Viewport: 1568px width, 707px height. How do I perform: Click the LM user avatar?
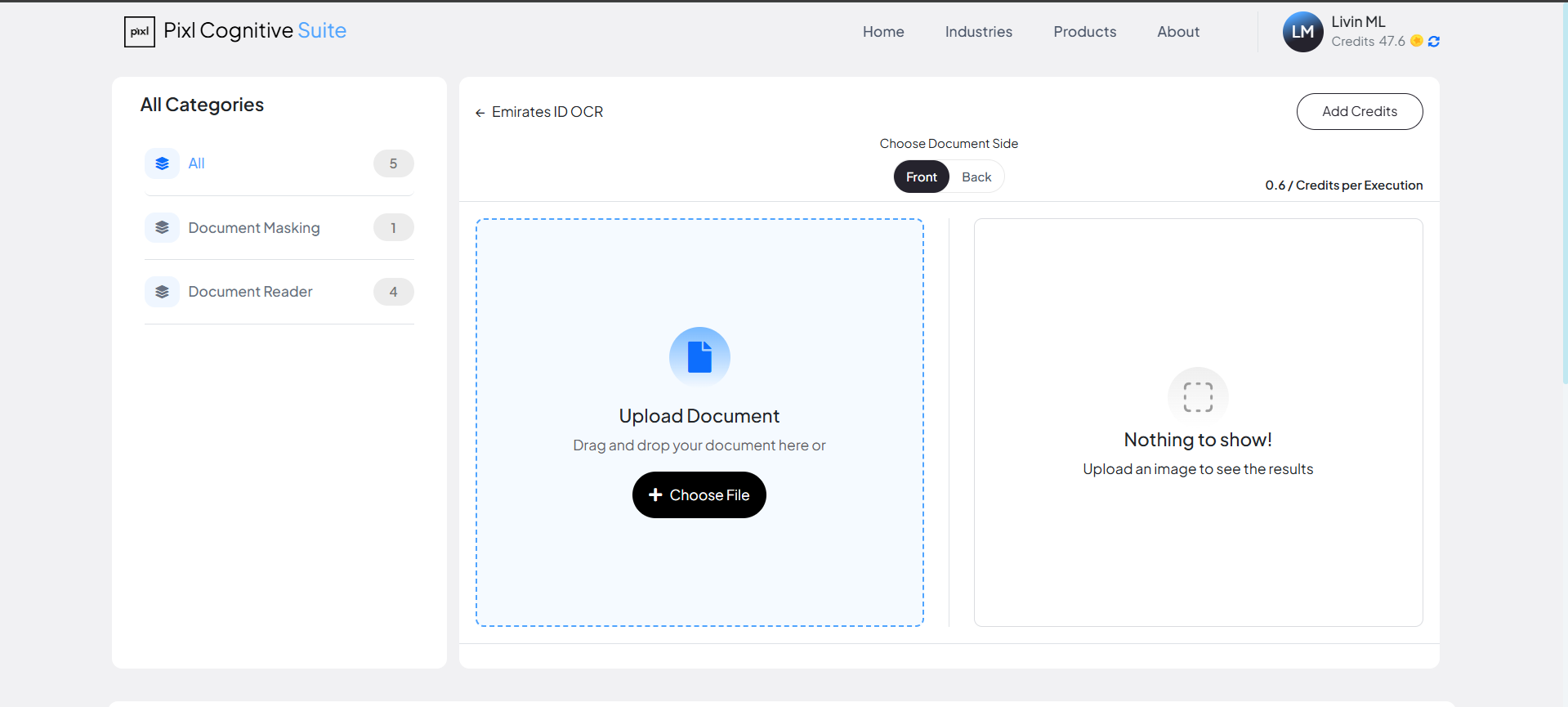(1302, 32)
